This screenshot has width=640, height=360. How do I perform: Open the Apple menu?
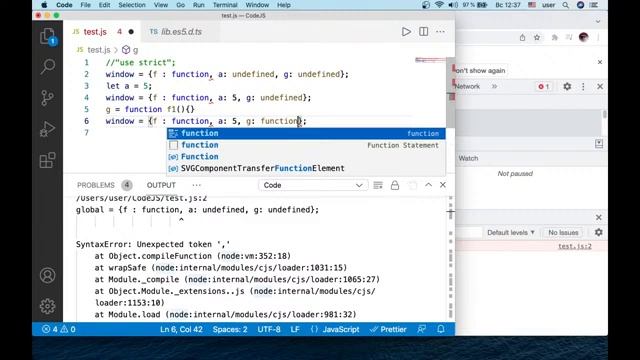pos(44,5)
